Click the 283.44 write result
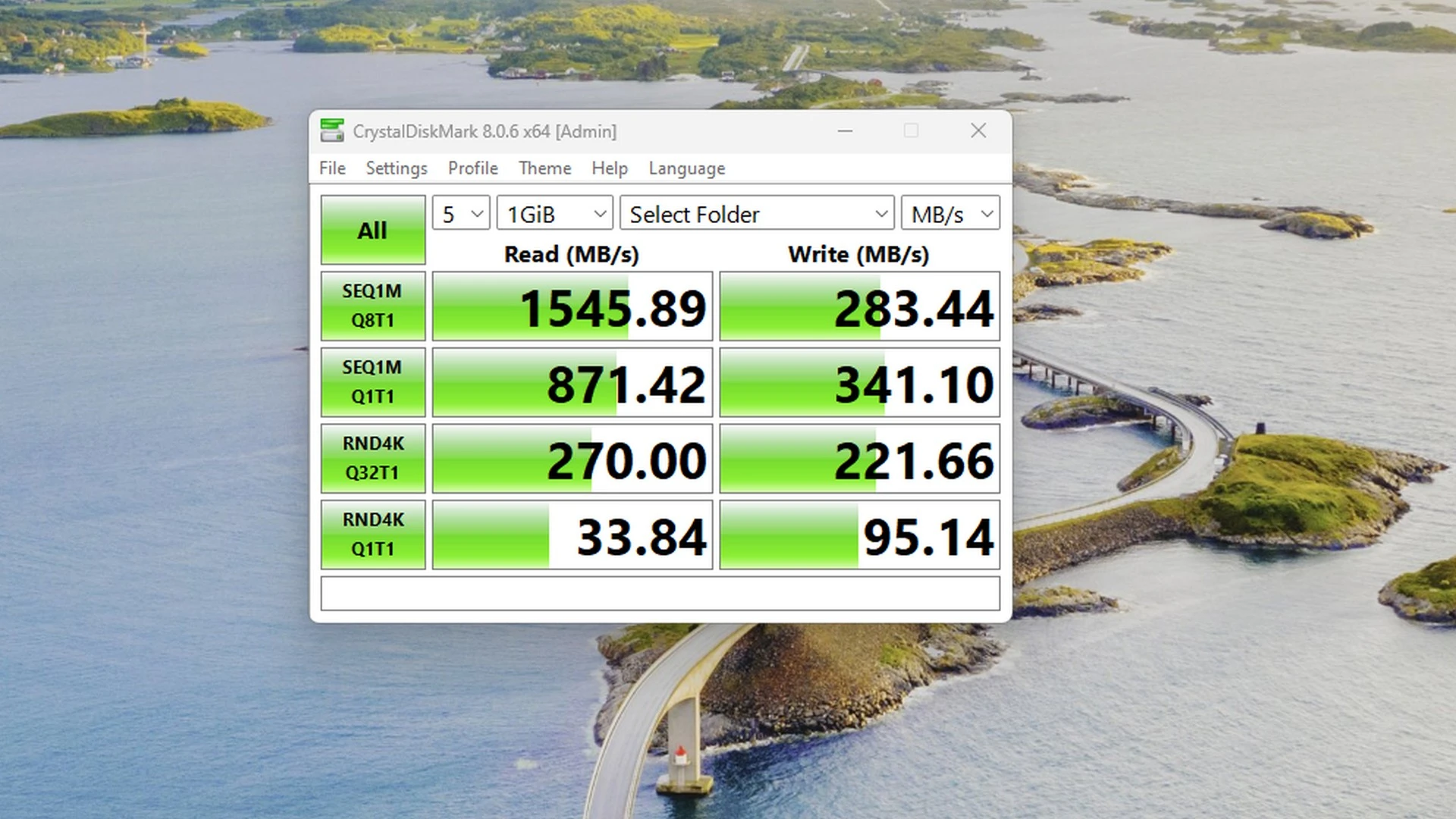The width and height of the screenshot is (1456, 819). 859,306
